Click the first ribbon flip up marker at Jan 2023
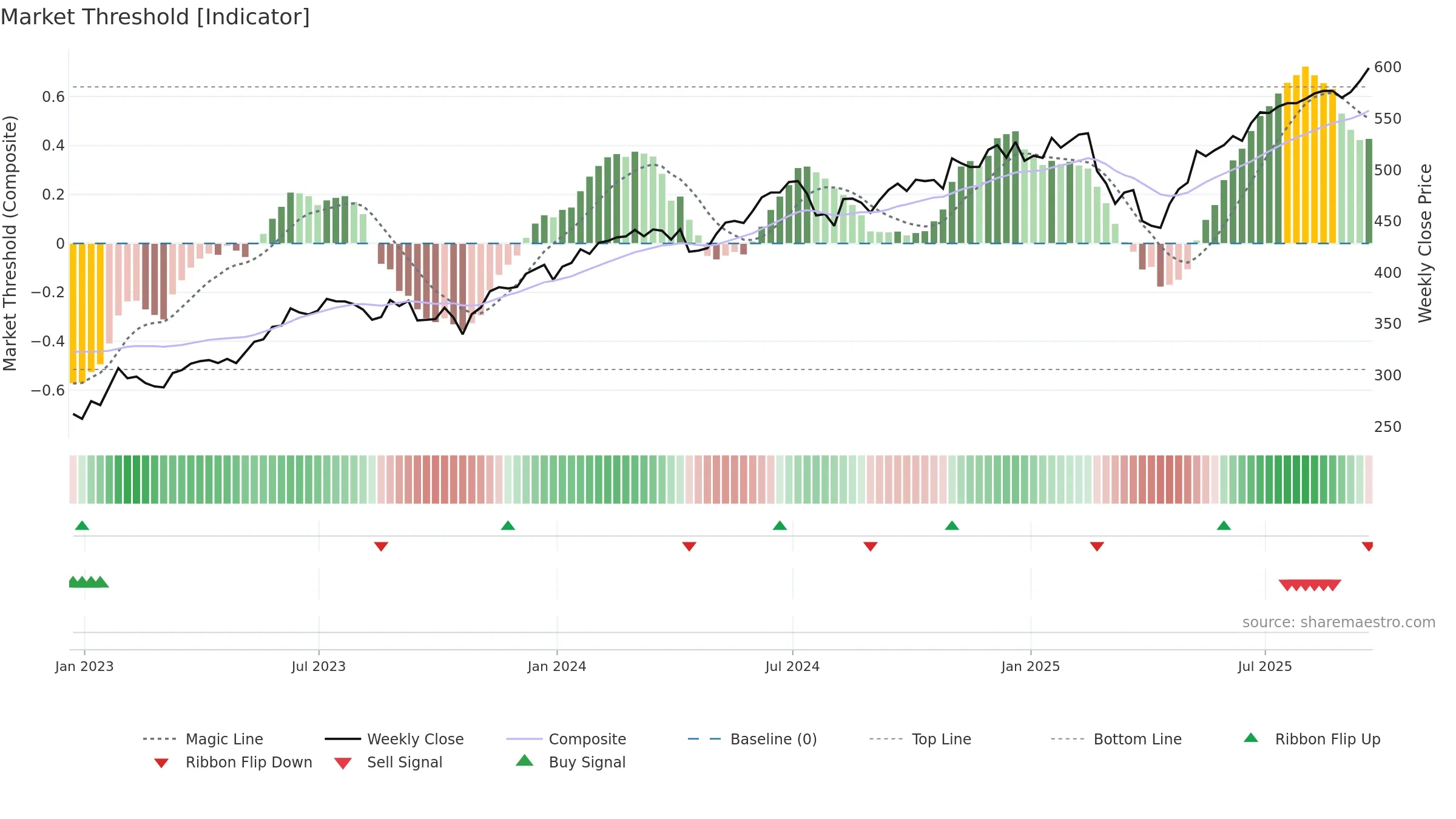The height and width of the screenshot is (819, 1456). tap(82, 525)
